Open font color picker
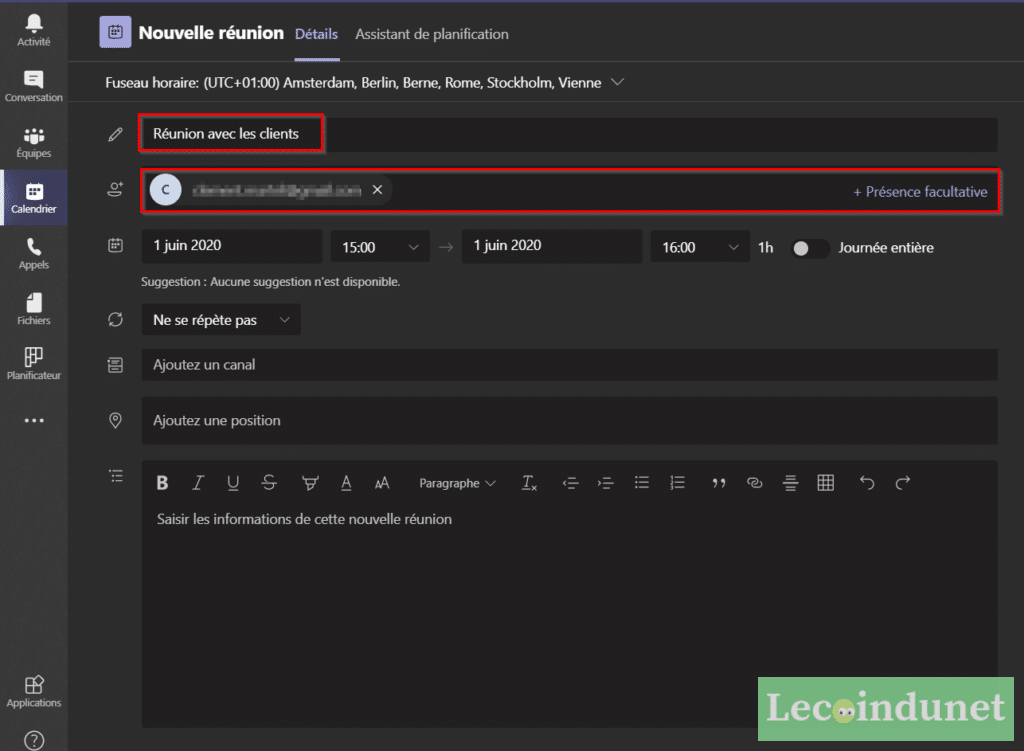This screenshot has height=751, width=1024. click(346, 483)
